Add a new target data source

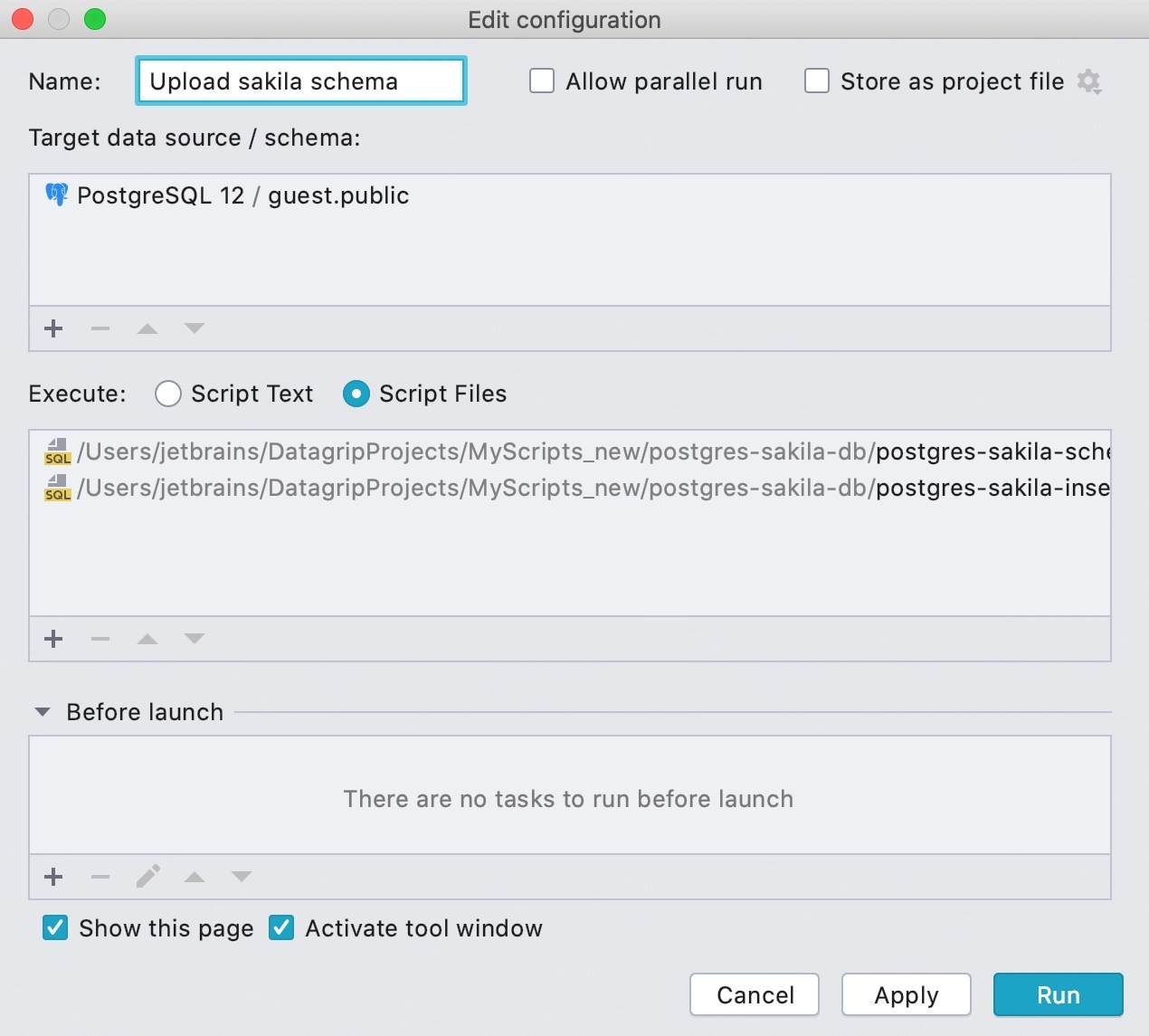(x=53, y=328)
